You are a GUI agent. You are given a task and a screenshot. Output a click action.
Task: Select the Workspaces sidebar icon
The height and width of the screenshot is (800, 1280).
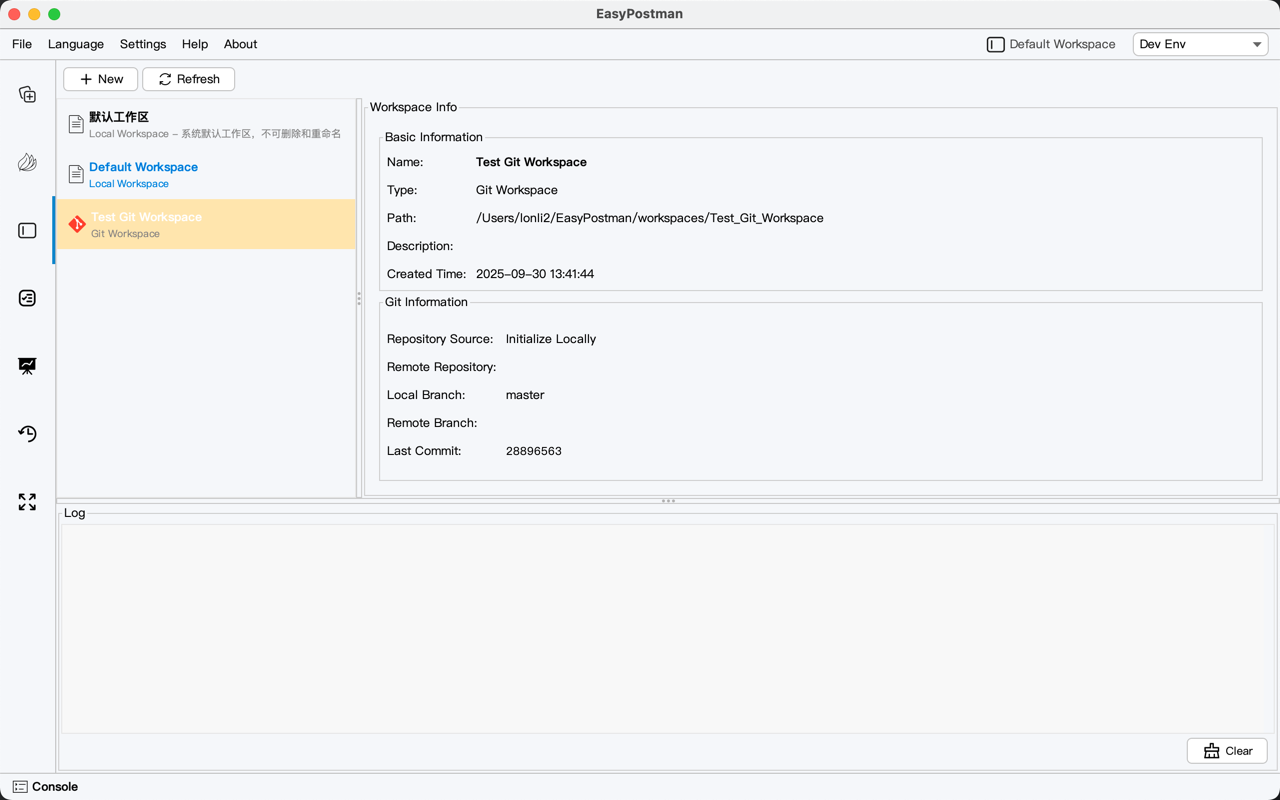pyautogui.click(x=27, y=230)
